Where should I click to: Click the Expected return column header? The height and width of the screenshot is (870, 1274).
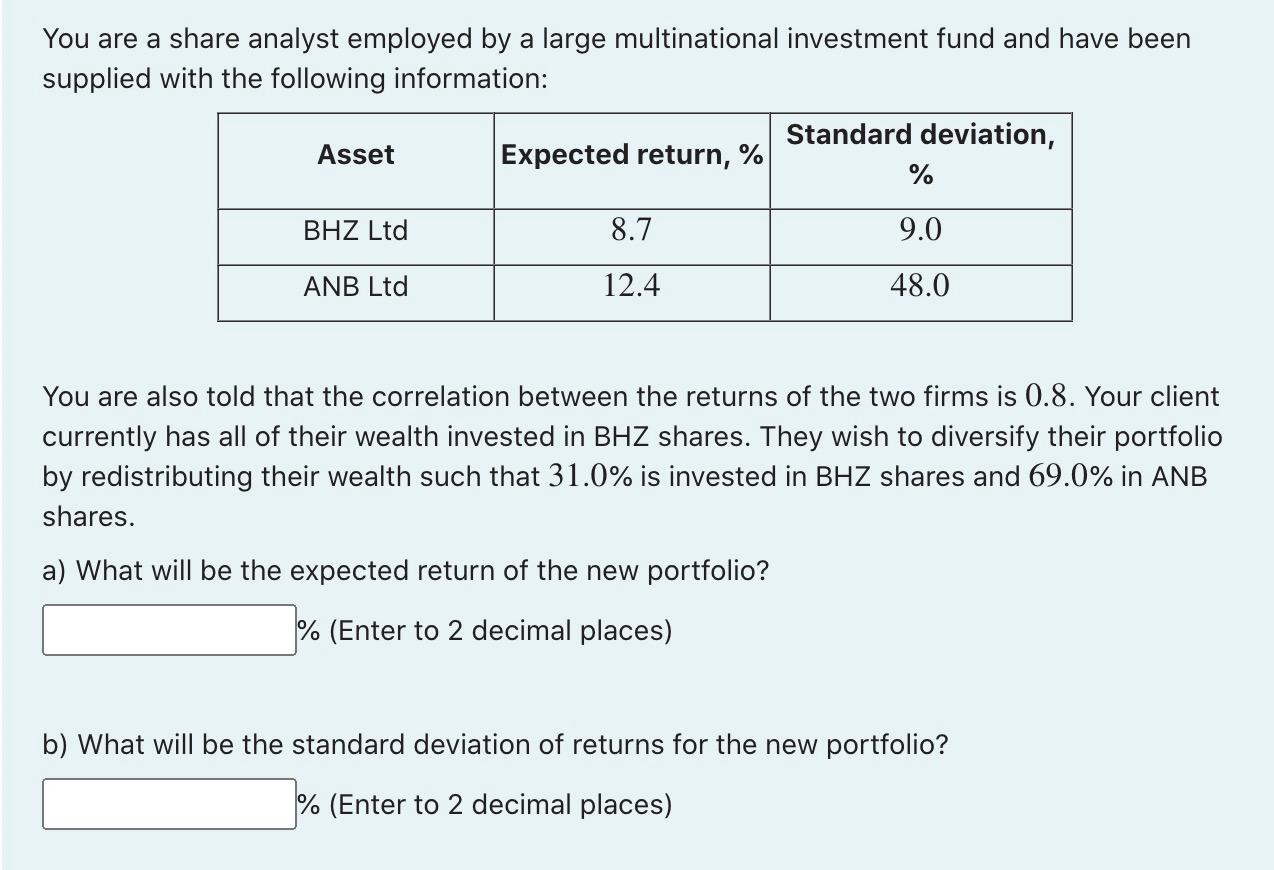click(632, 155)
